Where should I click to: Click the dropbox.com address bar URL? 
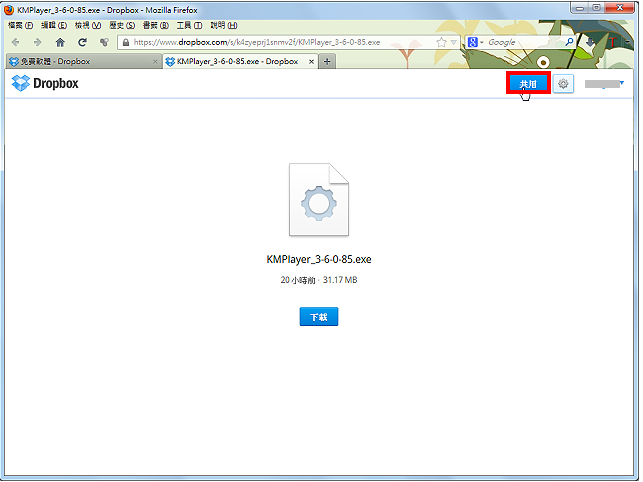tap(257, 42)
